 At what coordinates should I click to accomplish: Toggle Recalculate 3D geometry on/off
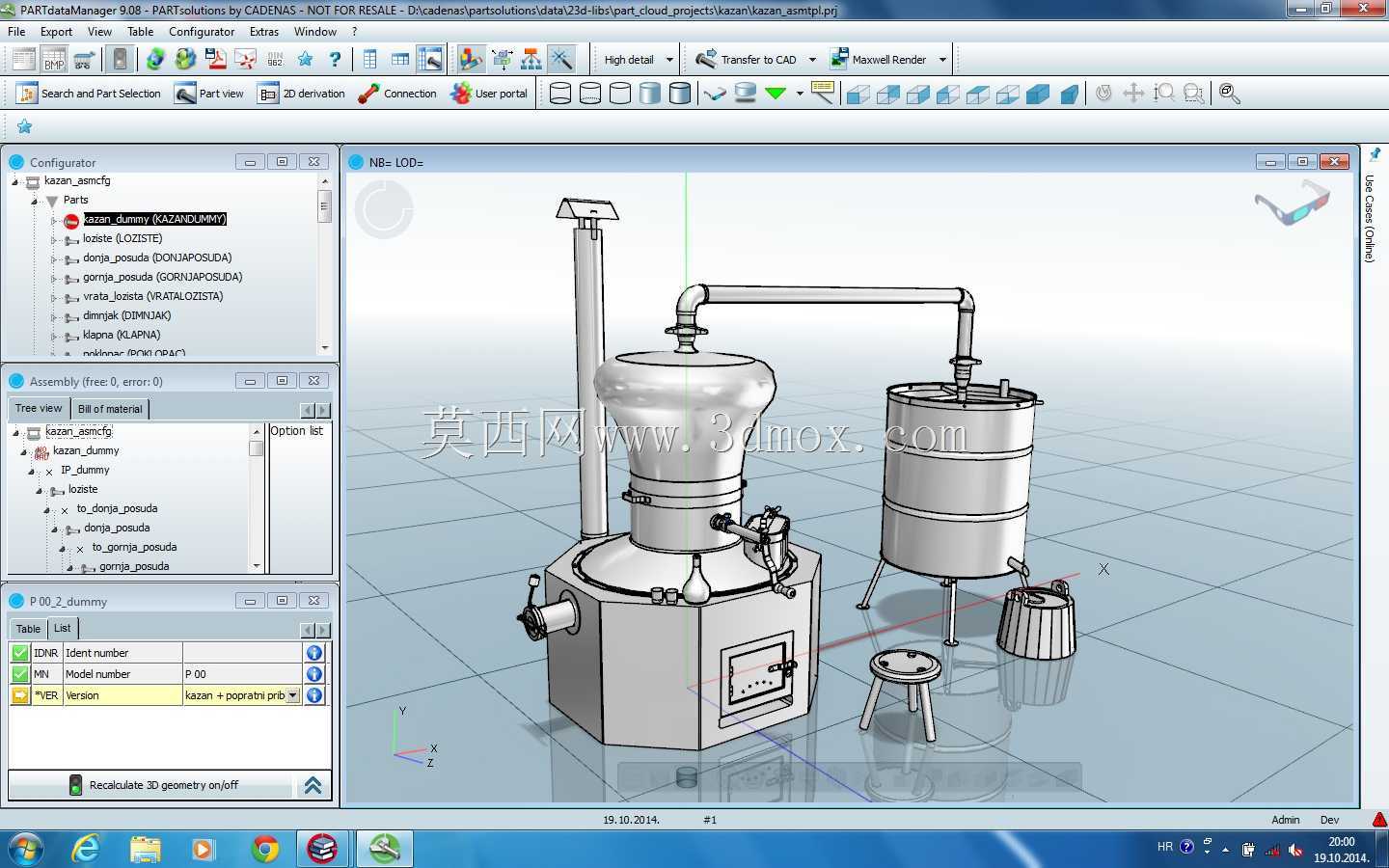151,785
